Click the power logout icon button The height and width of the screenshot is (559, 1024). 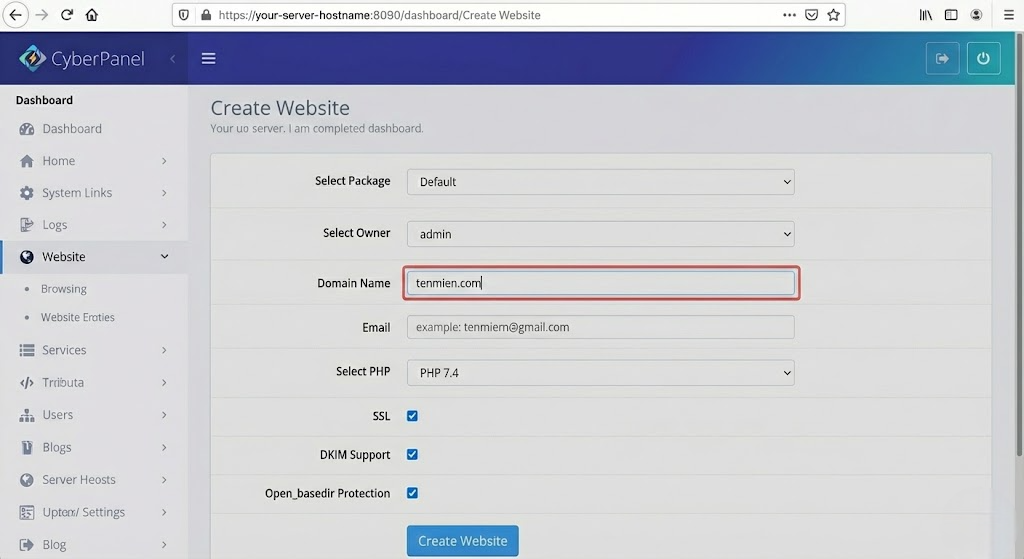pyautogui.click(x=983, y=58)
